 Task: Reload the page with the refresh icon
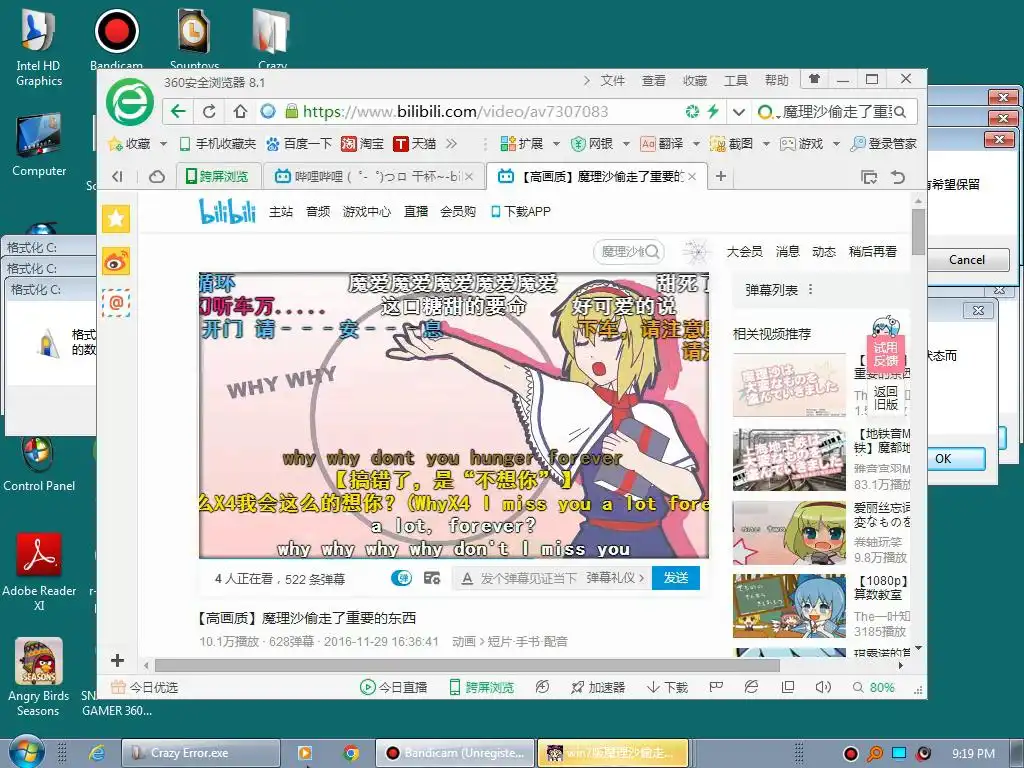(209, 112)
